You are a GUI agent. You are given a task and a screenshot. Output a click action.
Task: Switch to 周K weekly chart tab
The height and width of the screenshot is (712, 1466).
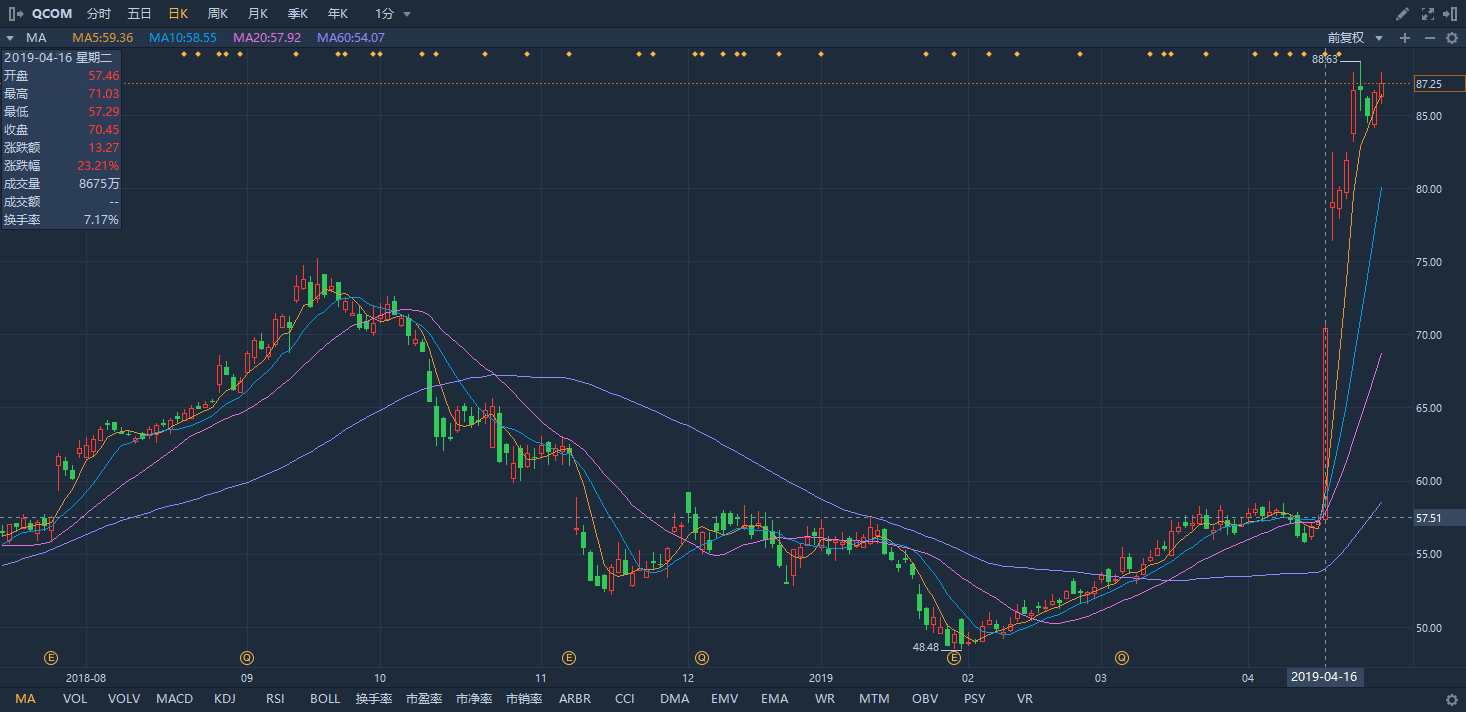[217, 14]
